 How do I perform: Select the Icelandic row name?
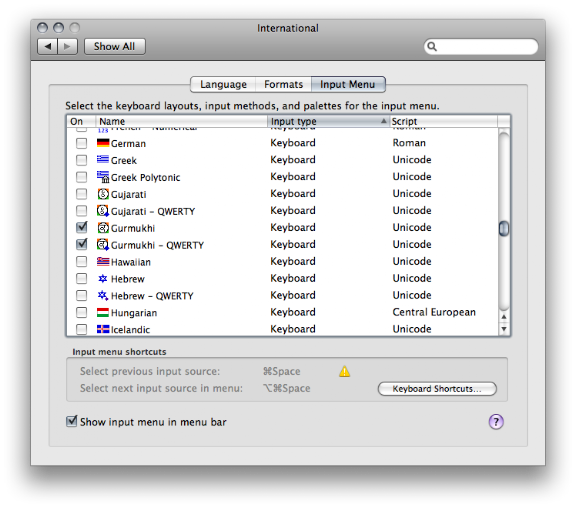click(130, 329)
